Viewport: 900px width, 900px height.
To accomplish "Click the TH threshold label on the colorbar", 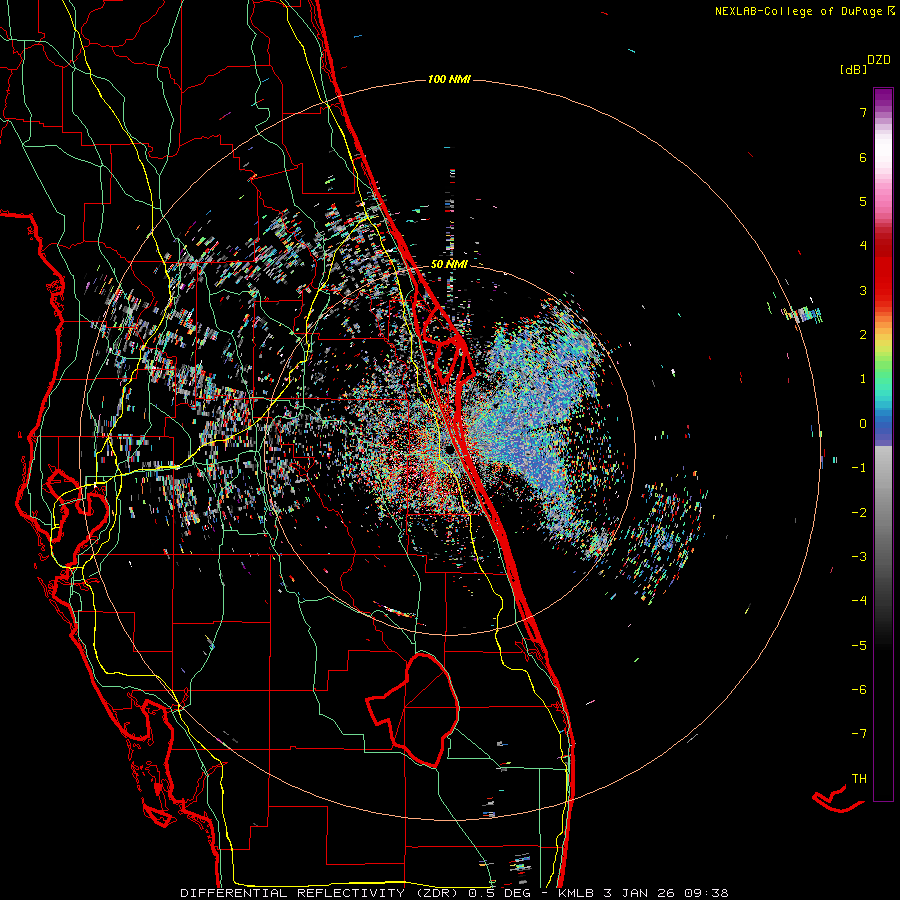I will pyautogui.click(x=859, y=779).
